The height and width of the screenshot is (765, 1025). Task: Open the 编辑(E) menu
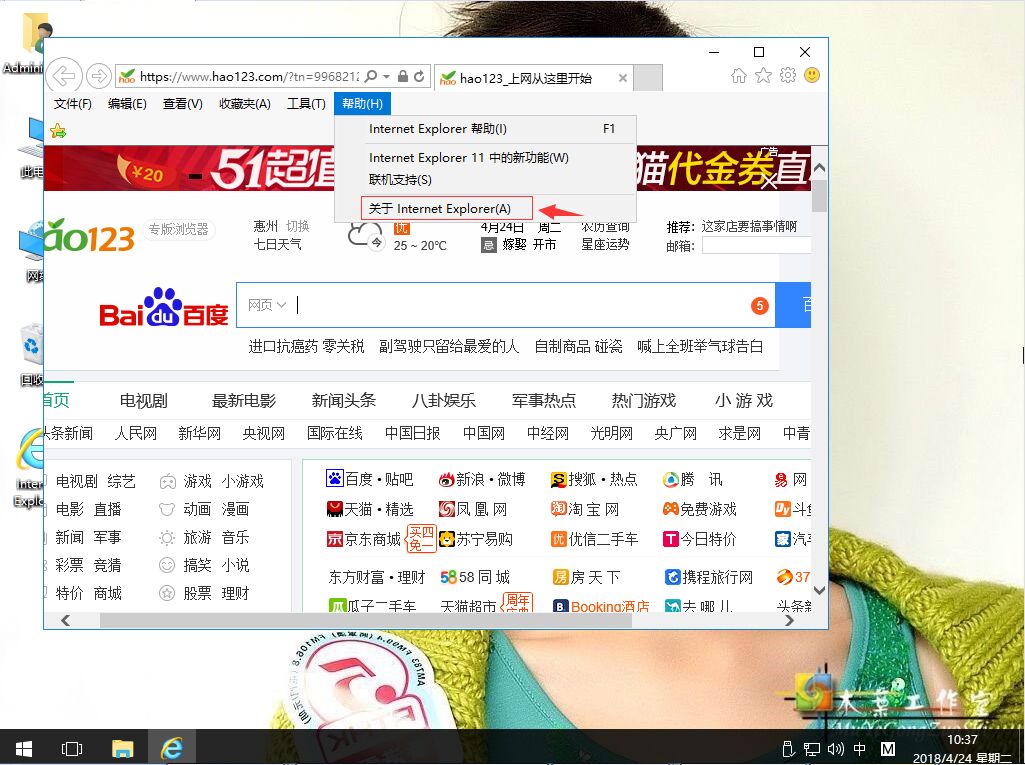point(127,104)
